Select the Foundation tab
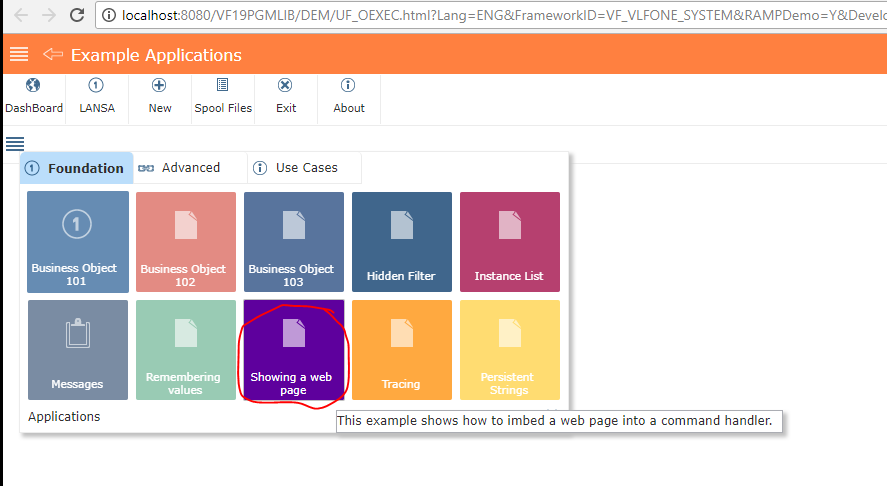887x486 pixels. point(77,168)
